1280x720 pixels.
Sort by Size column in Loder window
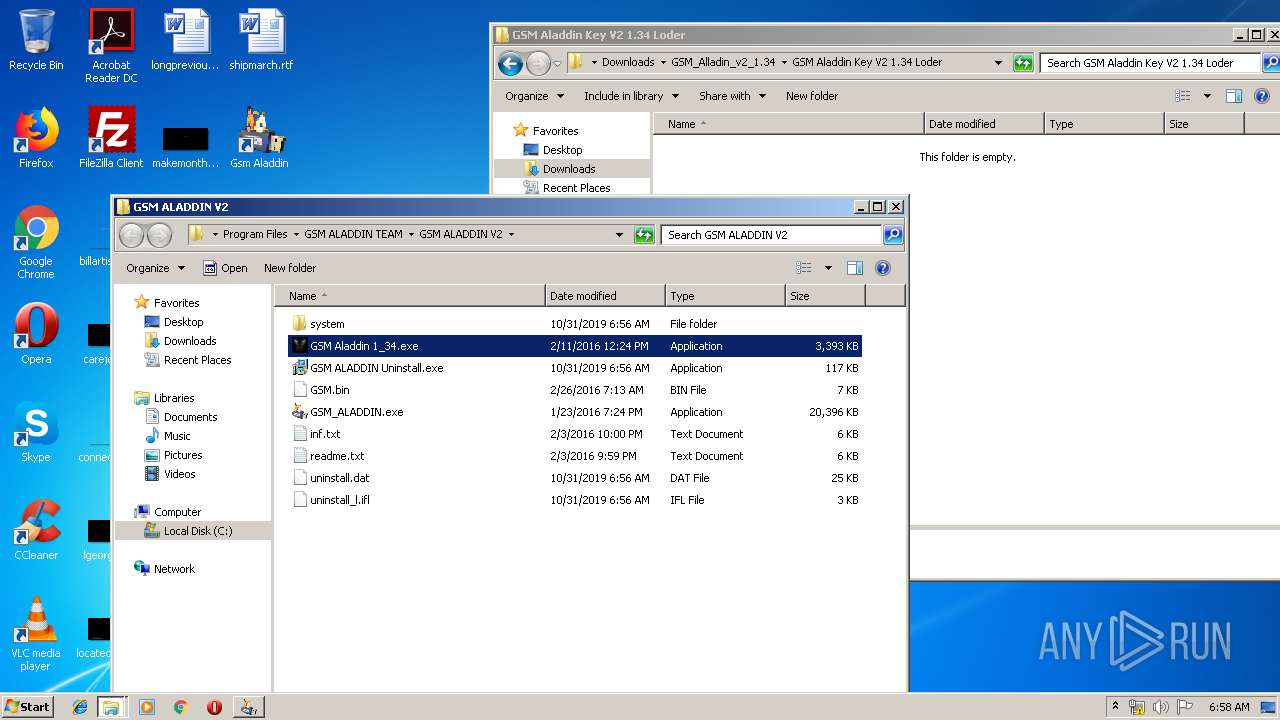coord(1204,124)
